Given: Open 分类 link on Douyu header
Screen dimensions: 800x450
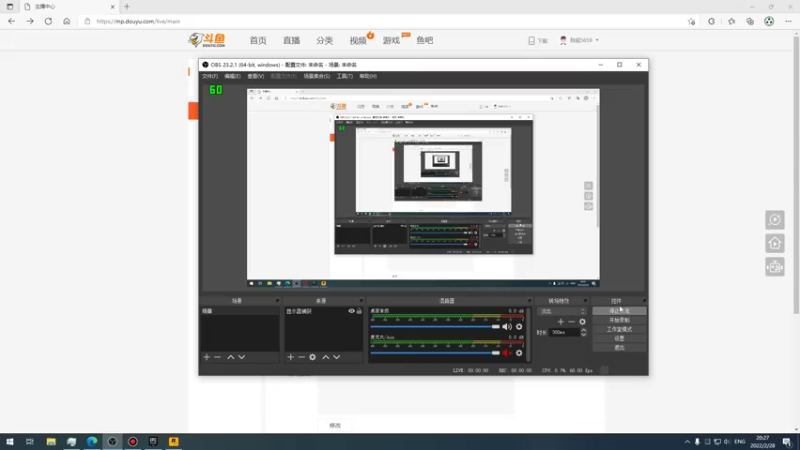Looking at the screenshot, I should (x=324, y=40).
